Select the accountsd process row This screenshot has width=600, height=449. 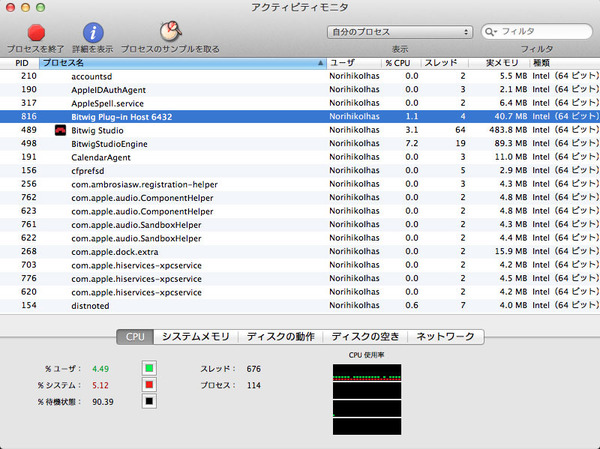tap(300, 76)
